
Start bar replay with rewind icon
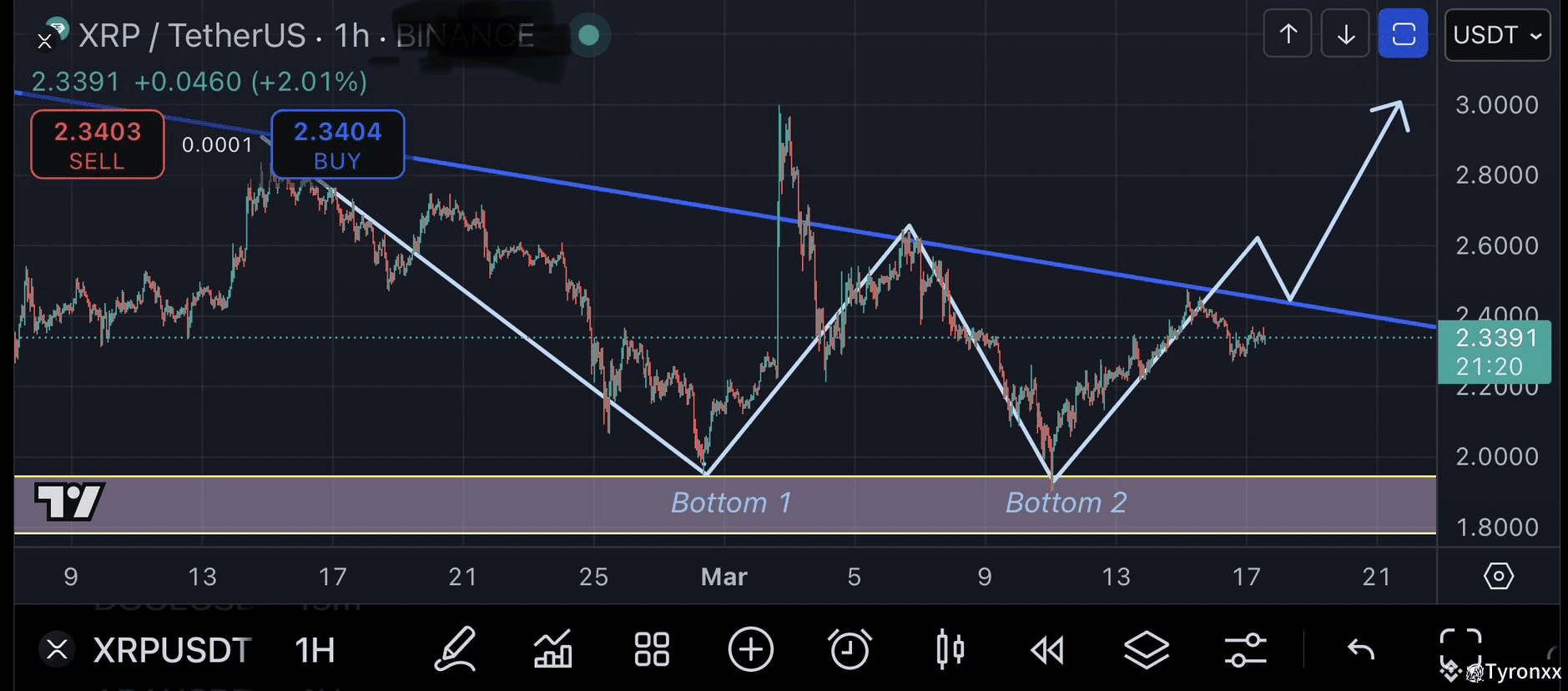click(1047, 649)
